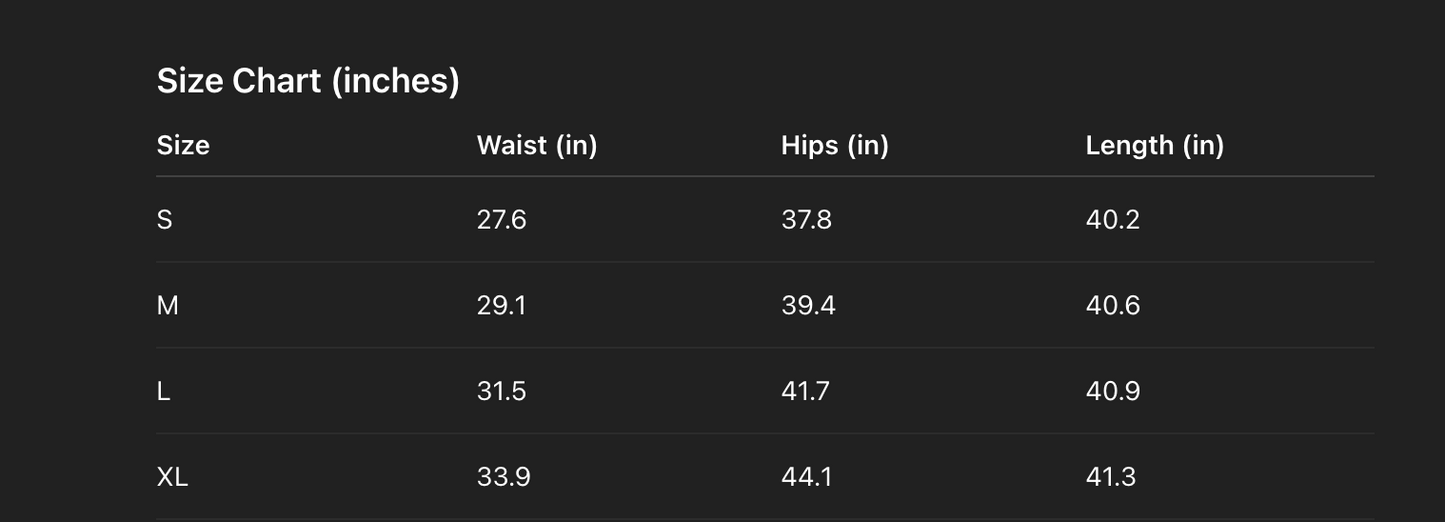Click the 41.3 length cell for XL
Image resolution: width=1445 pixels, height=522 pixels.
click(1111, 477)
